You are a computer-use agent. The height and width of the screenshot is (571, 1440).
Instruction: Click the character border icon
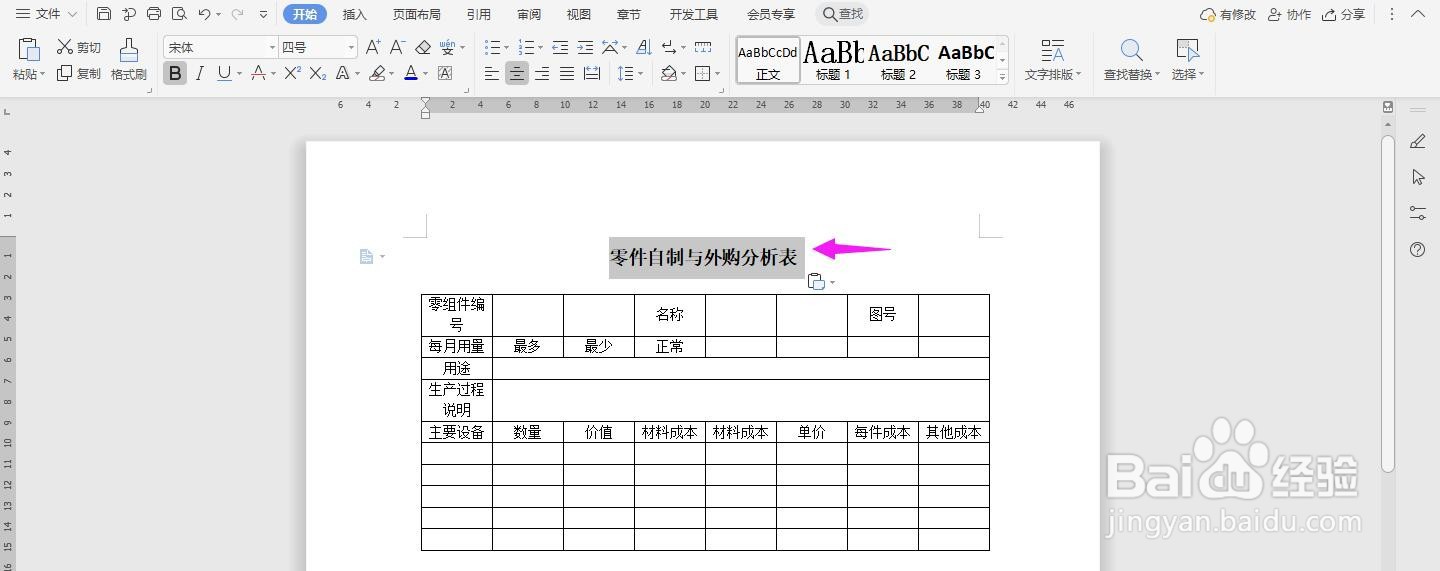(445, 73)
